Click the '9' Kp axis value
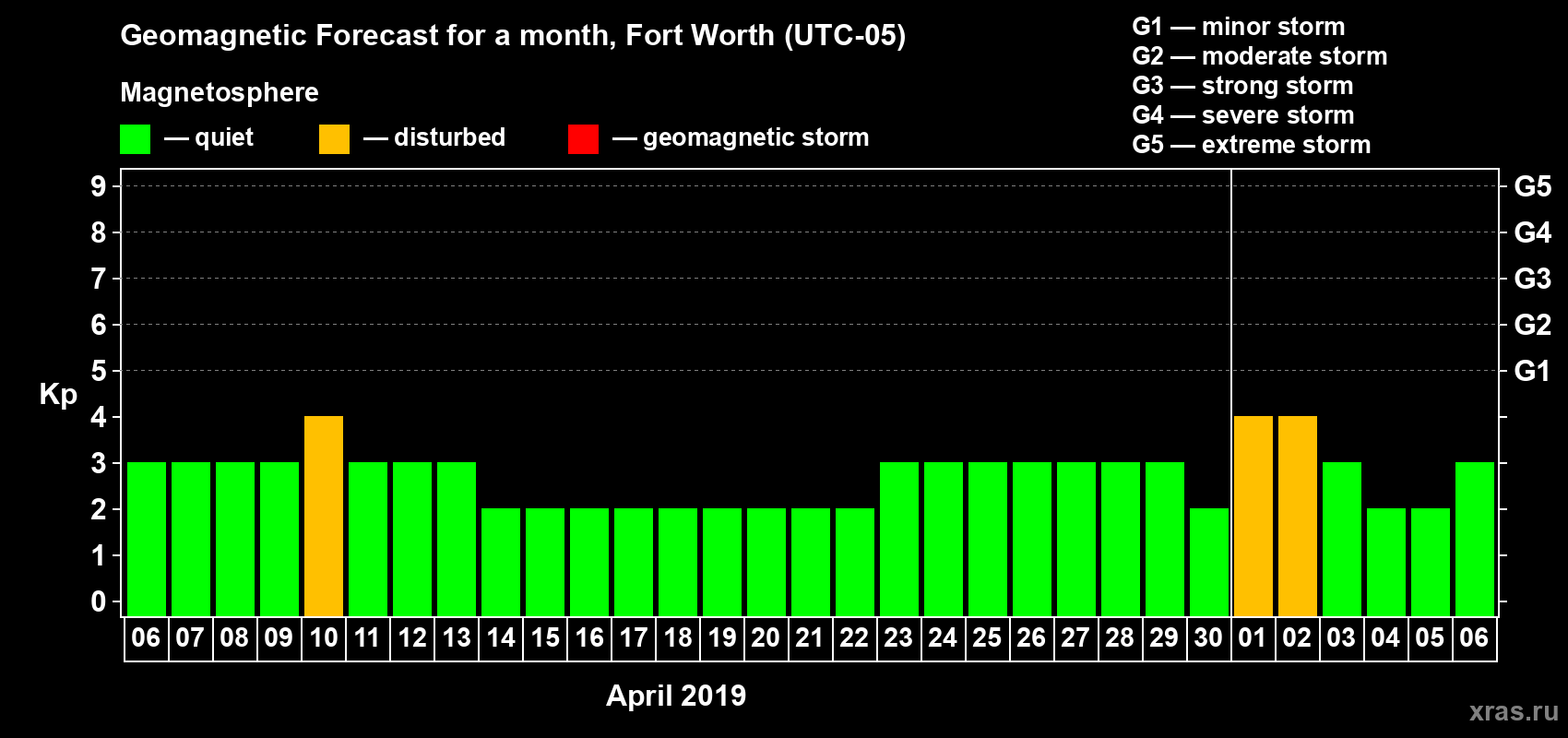 (99, 186)
